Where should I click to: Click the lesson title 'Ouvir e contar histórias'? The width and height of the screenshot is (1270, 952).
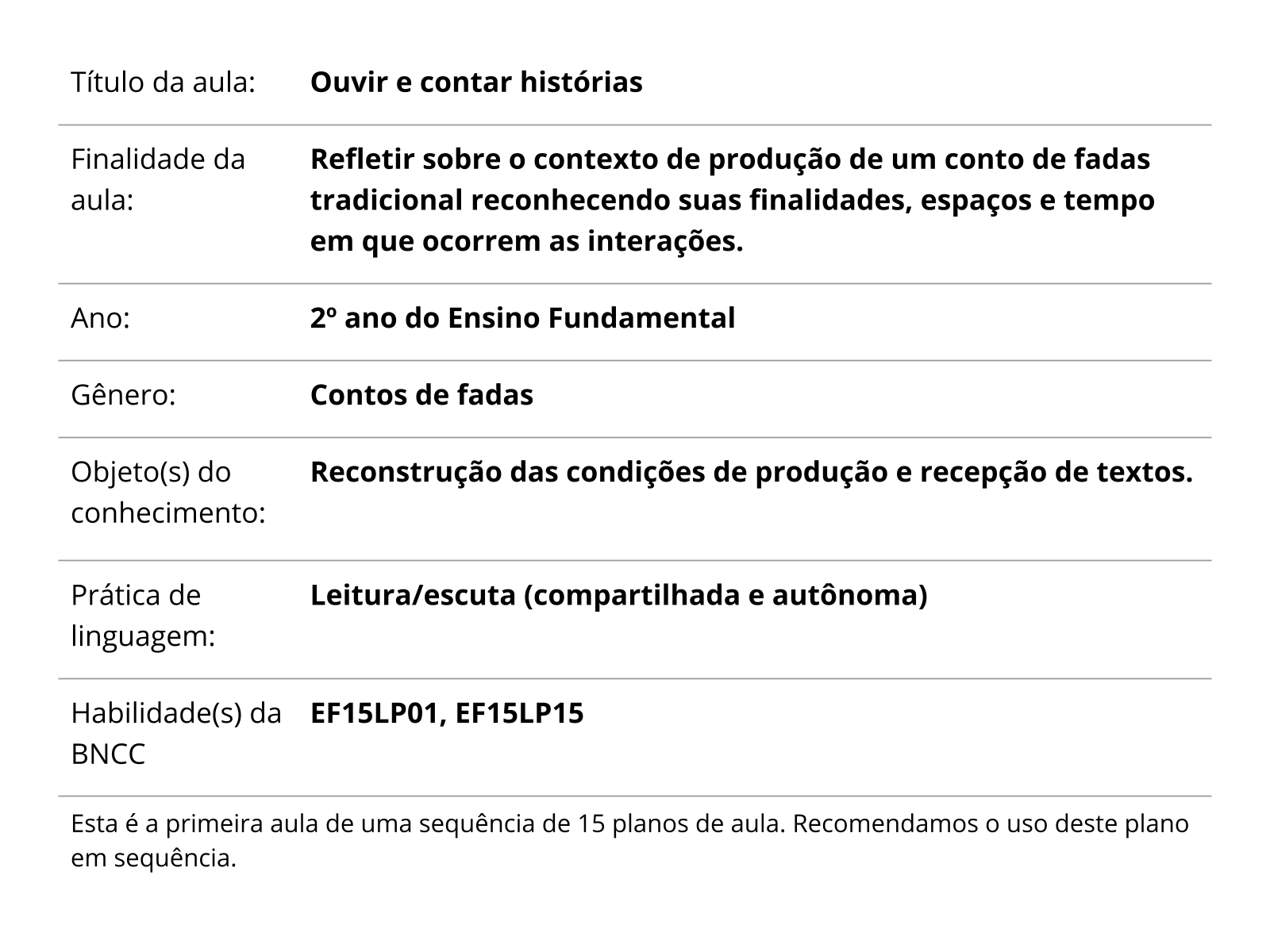476,83
